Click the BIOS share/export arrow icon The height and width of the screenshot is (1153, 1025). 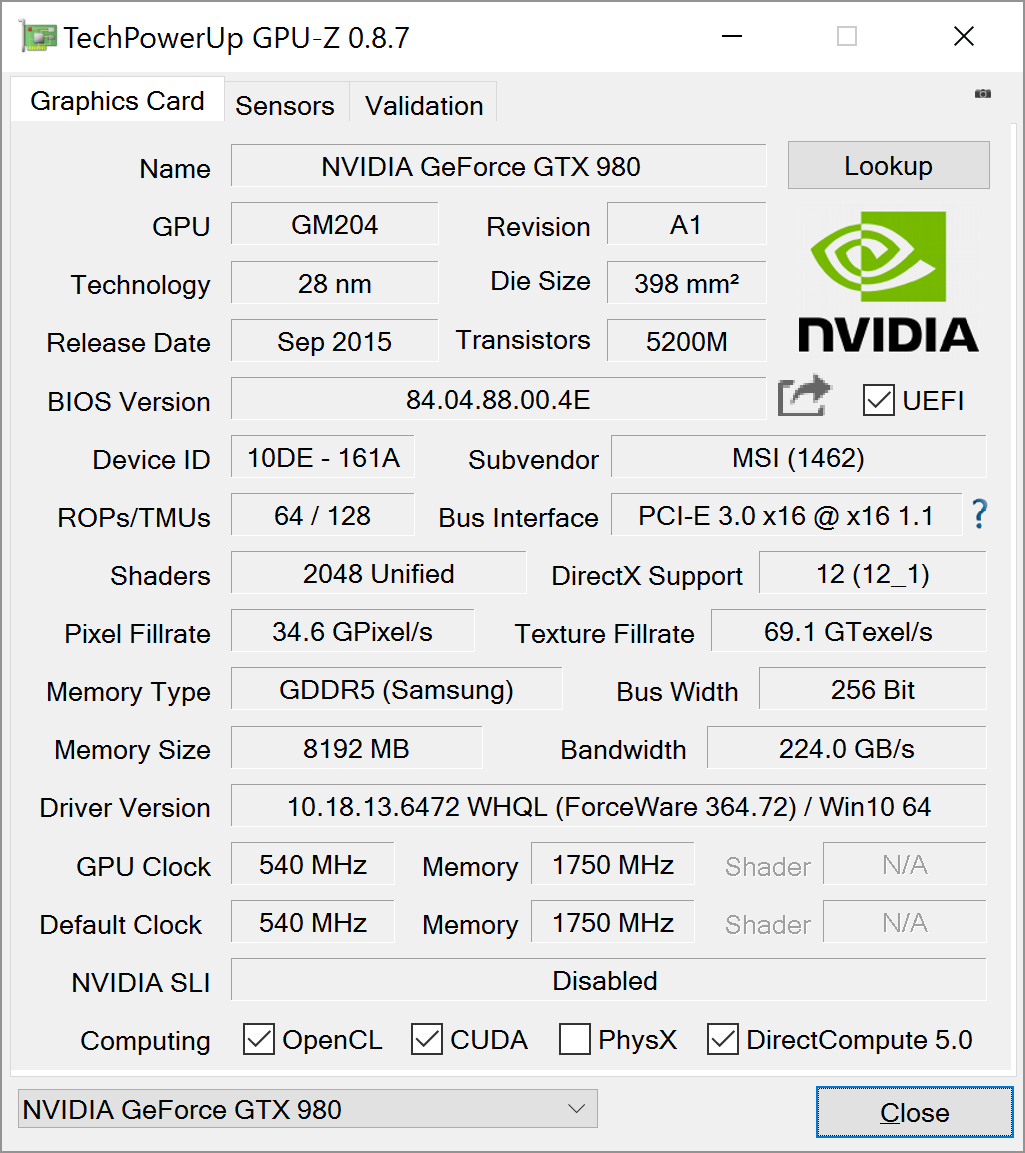804,397
